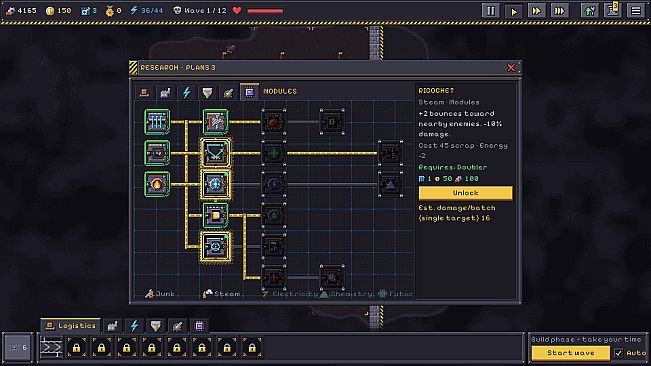Click the Chemistry era label
The image size is (651, 366).
(x=346, y=294)
